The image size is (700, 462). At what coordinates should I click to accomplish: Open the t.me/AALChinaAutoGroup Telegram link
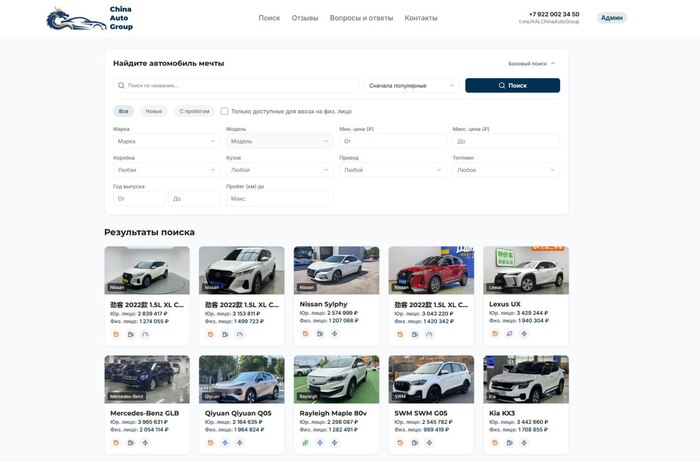coord(549,21)
